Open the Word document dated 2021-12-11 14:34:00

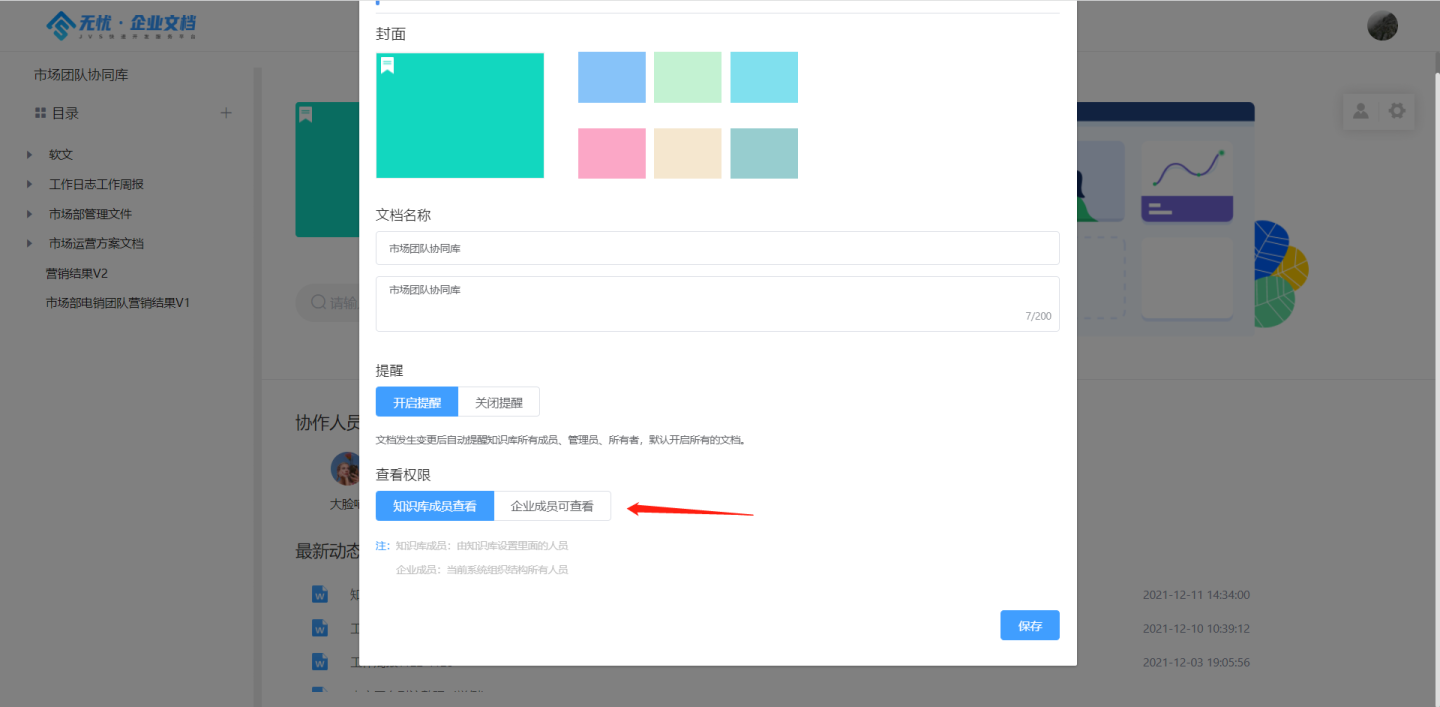click(320, 595)
